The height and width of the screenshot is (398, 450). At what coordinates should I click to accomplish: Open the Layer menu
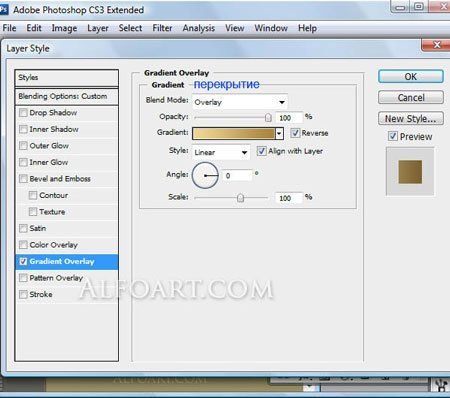click(98, 28)
